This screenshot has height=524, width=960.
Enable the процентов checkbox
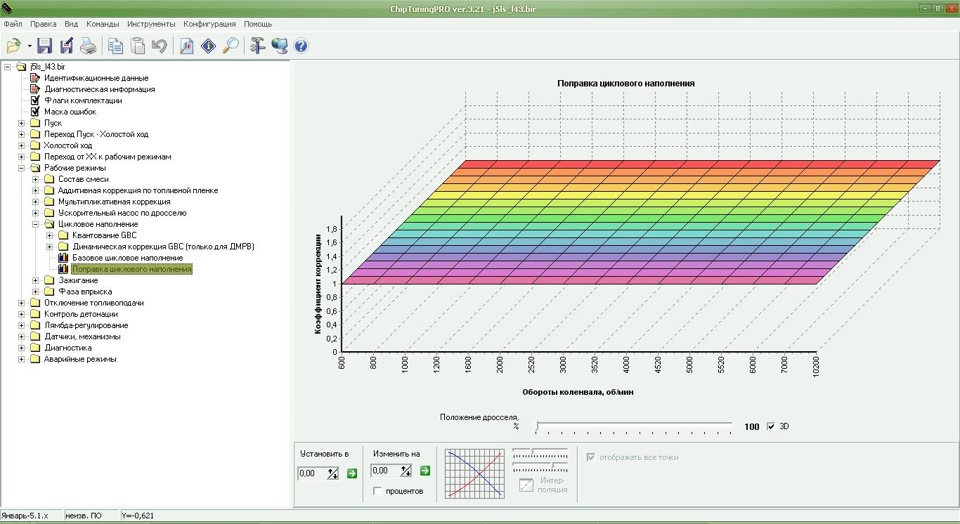click(377, 491)
